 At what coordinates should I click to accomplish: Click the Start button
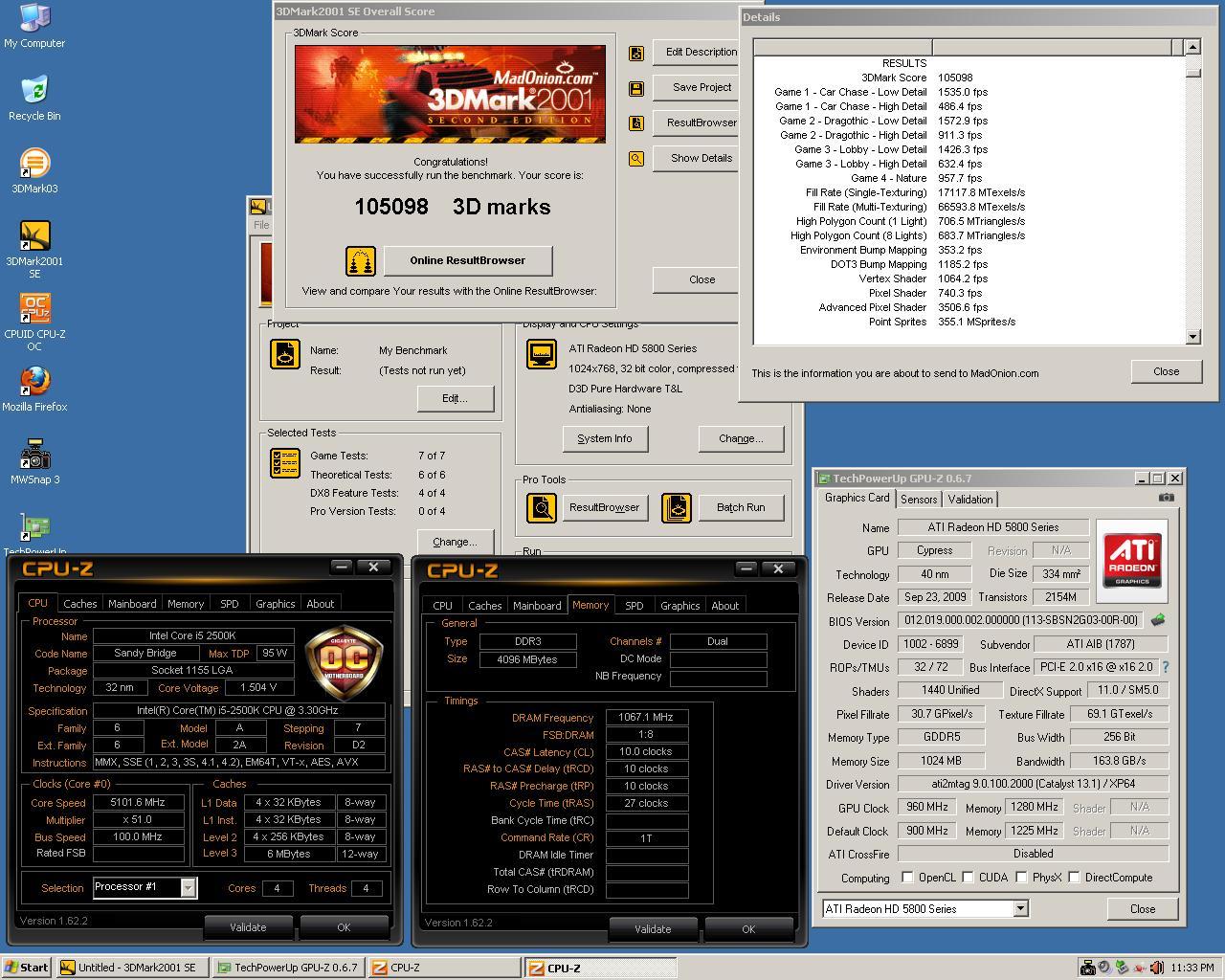(27, 968)
